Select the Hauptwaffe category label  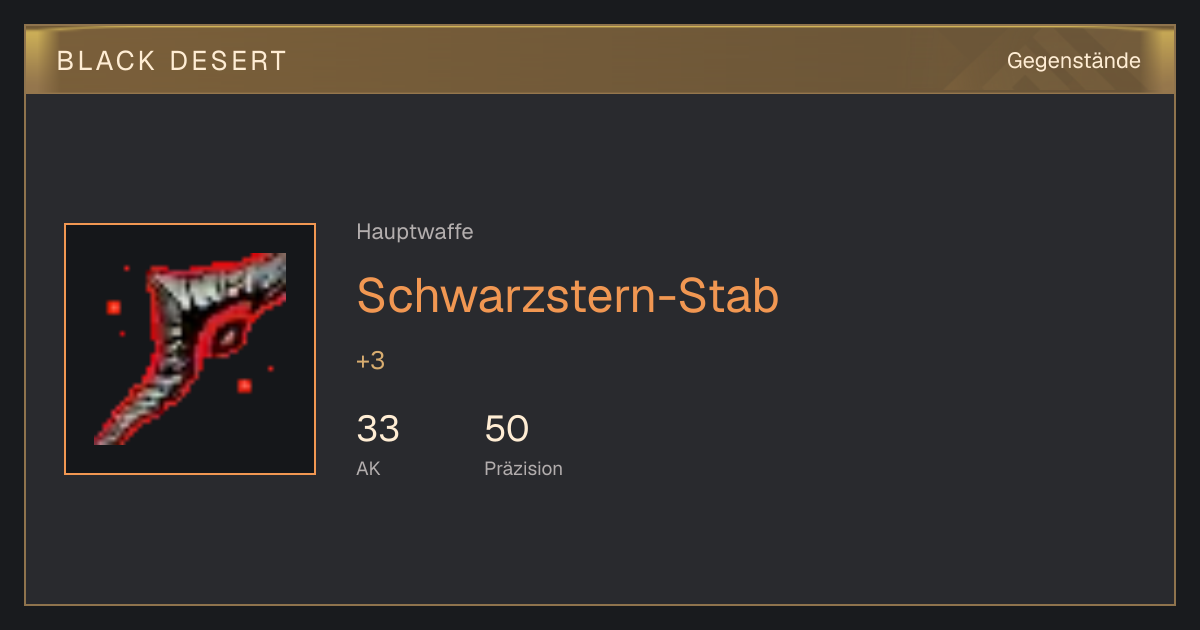[414, 232]
